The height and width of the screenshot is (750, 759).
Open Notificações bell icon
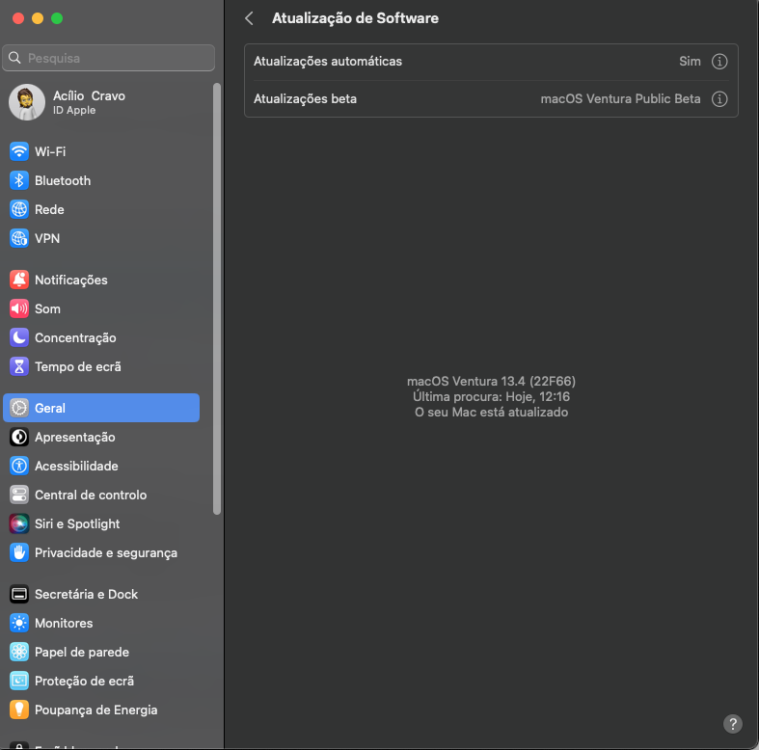point(19,280)
